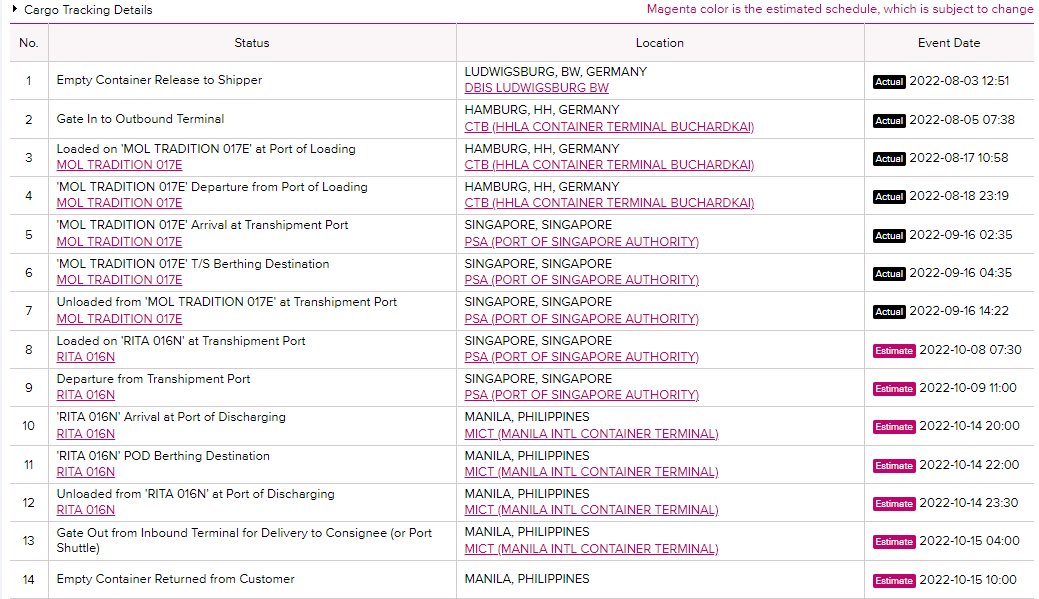Open RITA 016N link in row 8
The width and height of the screenshot is (1039, 599).
[x=85, y=356]
